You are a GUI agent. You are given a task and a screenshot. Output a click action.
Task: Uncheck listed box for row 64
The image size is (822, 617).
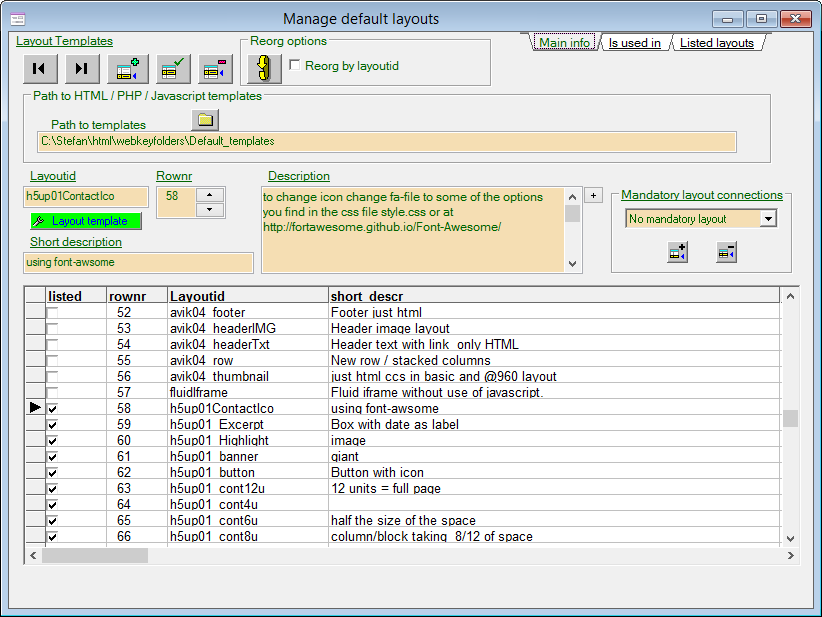[52, 505]
